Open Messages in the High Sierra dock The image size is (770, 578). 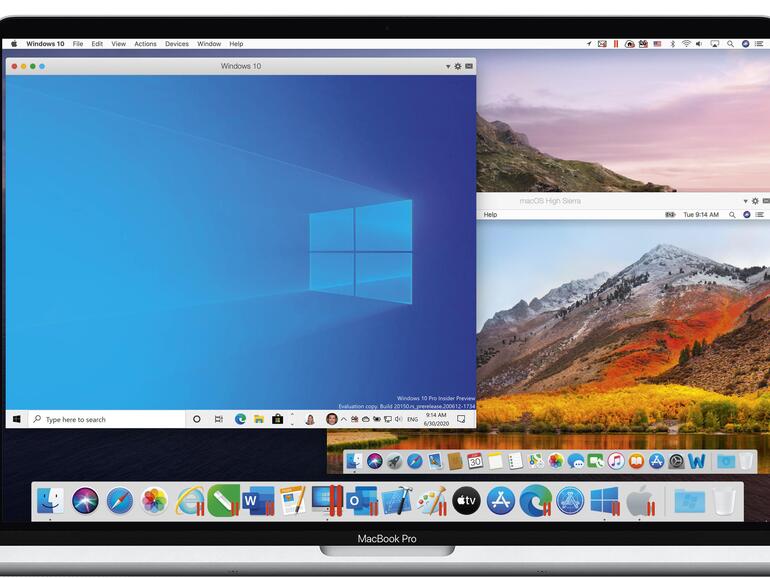tap(576, 461)
